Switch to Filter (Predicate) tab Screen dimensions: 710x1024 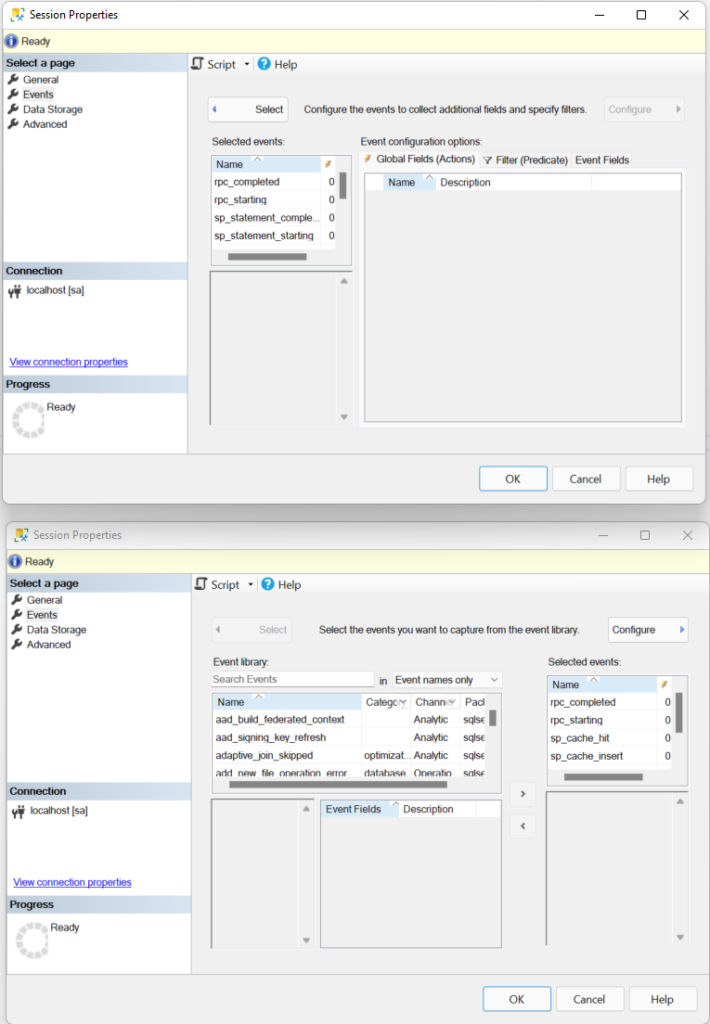tap(525, 160)
